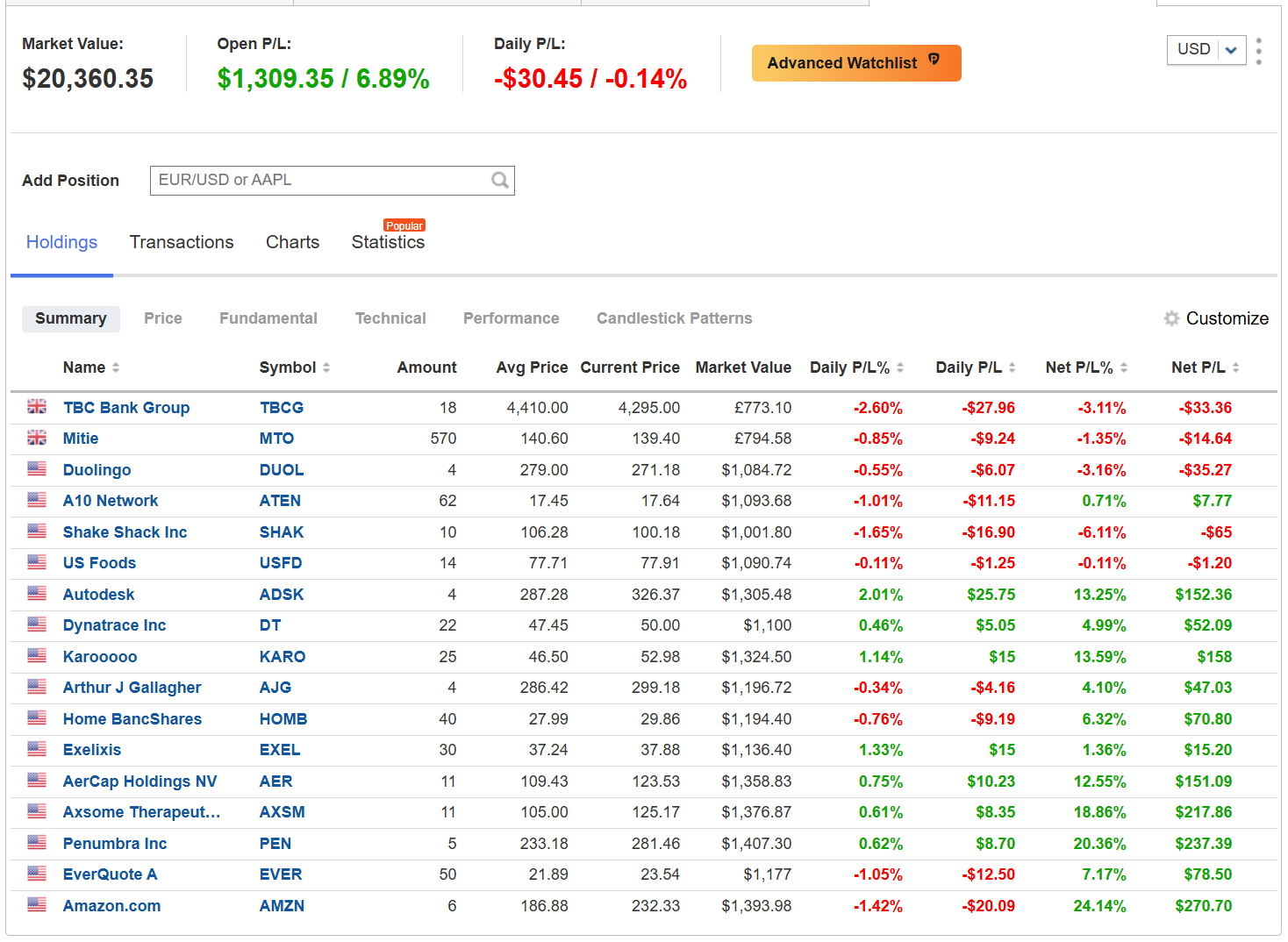Switch to the Holdings tab
This screenshot has width=1288, height=942.
pos(61,242)
